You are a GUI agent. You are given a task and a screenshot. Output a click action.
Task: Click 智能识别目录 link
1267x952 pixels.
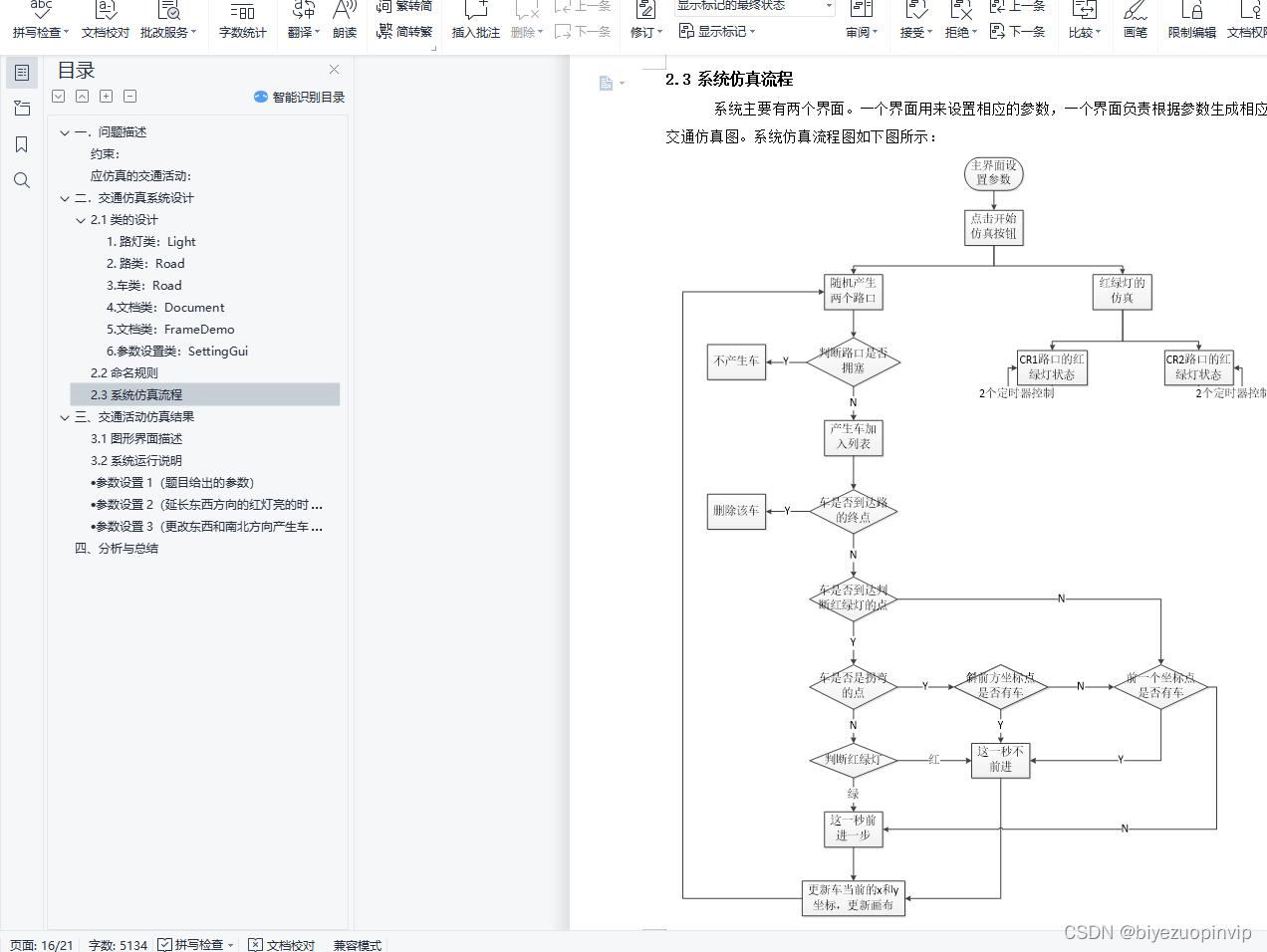tap(299, 97)
